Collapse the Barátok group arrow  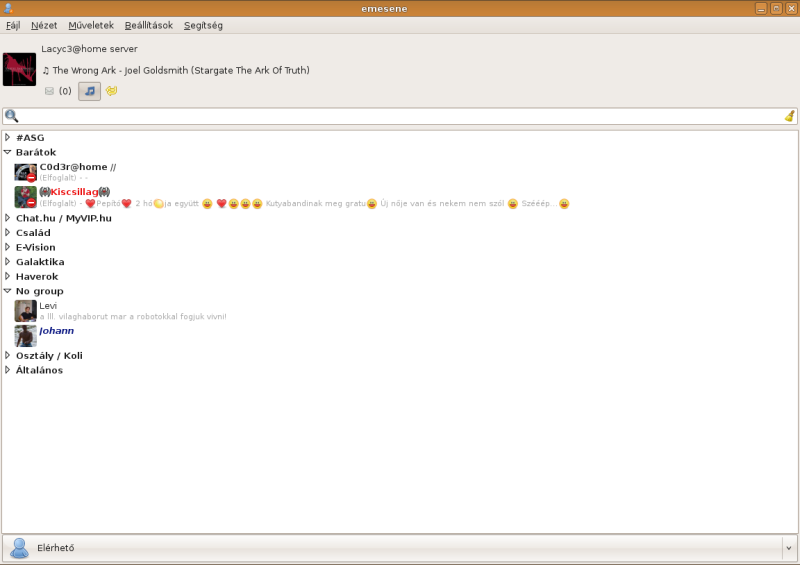pyautogui.click(x=7, y=152)
